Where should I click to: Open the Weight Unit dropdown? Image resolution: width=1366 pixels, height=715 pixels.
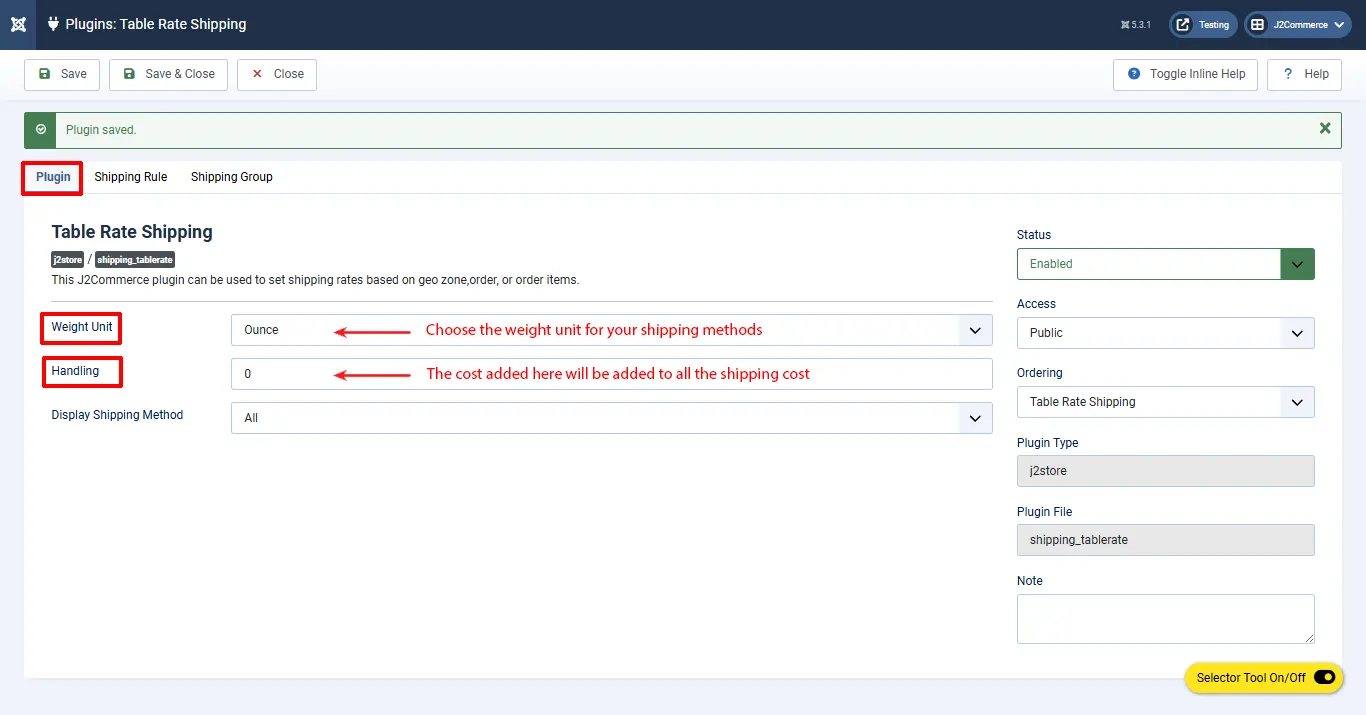point(612,330)
